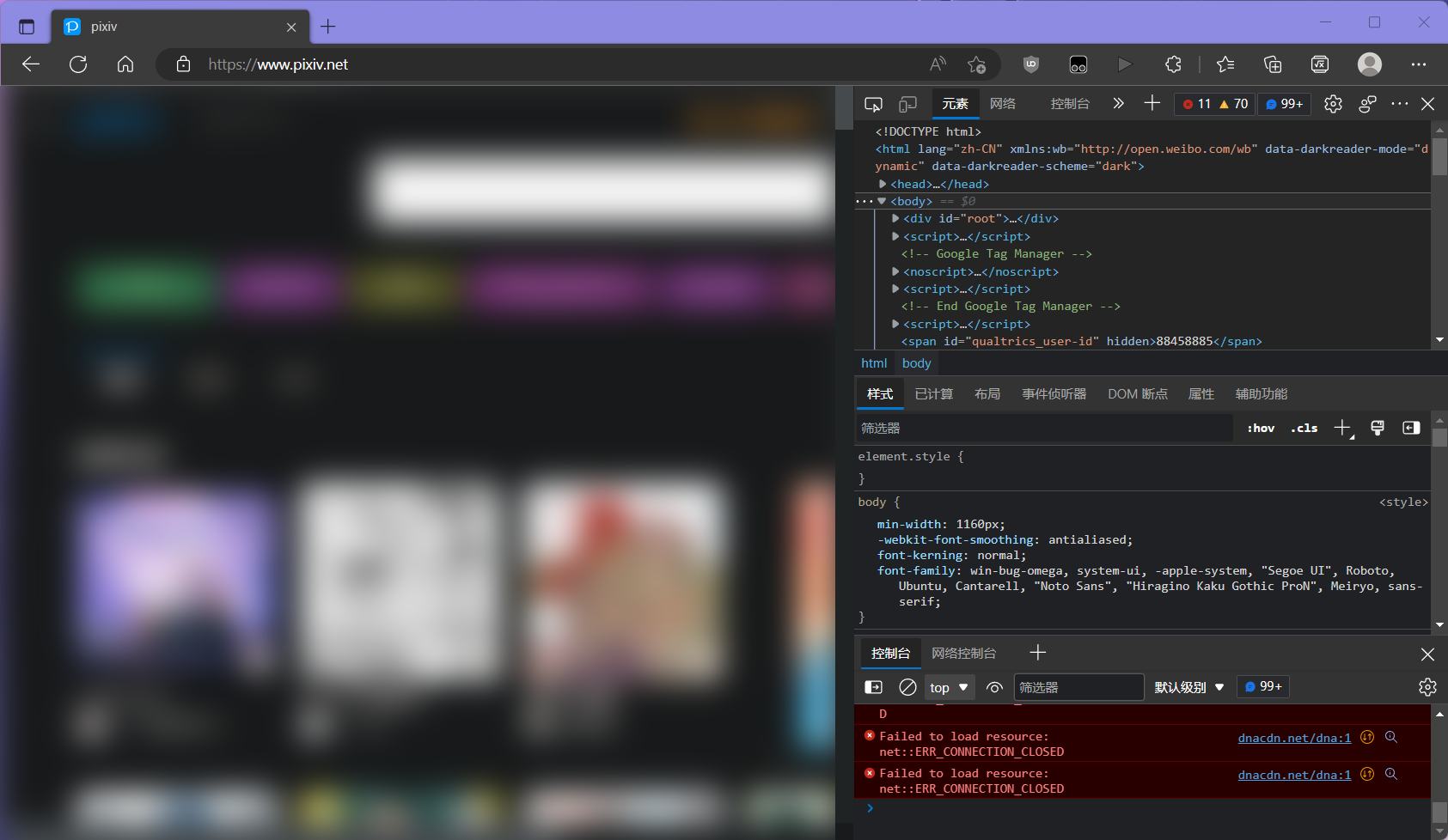Go to the browser home page
Image resolution: width=1448 pixels, height=840 pixels.
click(125, 64)
